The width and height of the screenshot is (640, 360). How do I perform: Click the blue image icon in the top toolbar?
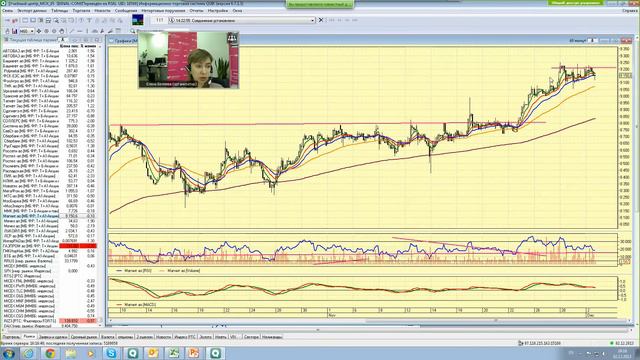[x=138, y=20]
